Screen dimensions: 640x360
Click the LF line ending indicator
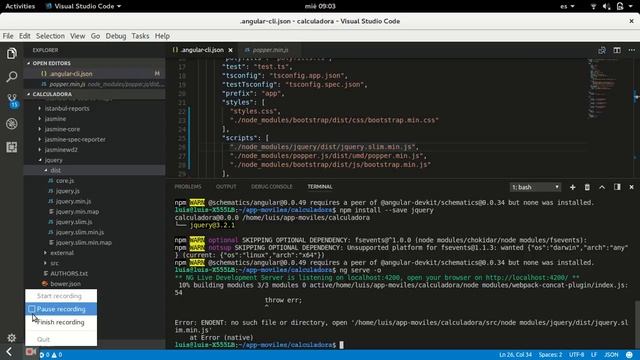(594, 355)
